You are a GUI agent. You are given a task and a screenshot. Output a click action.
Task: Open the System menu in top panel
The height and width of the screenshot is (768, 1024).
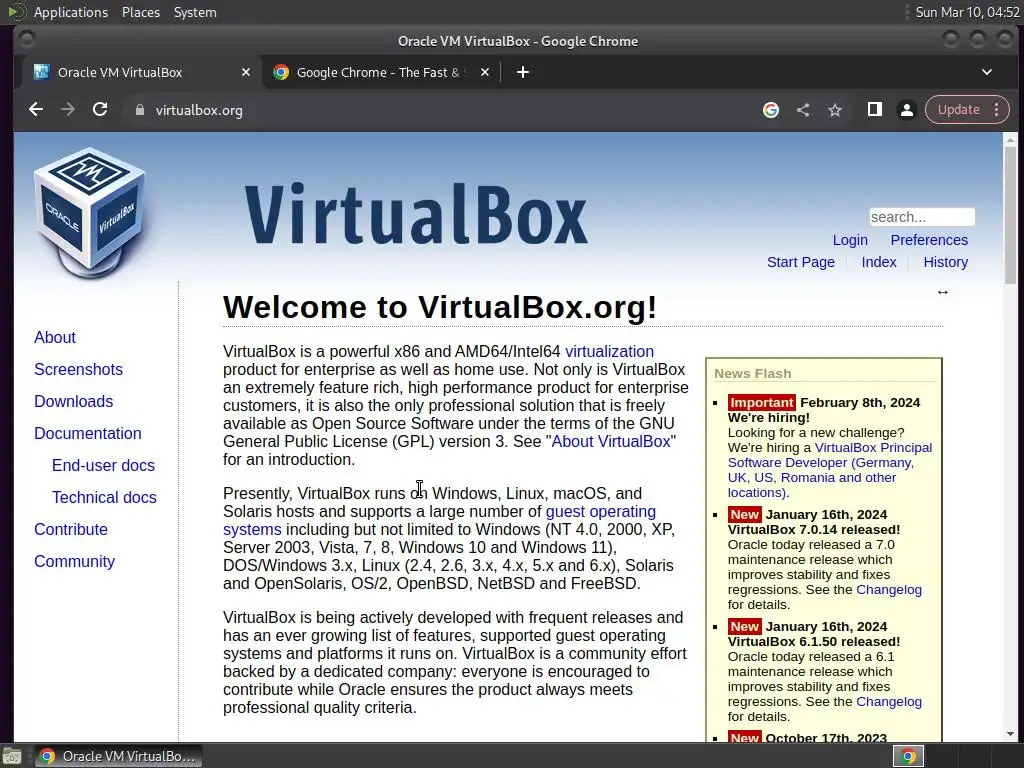(x=195, y=12)
